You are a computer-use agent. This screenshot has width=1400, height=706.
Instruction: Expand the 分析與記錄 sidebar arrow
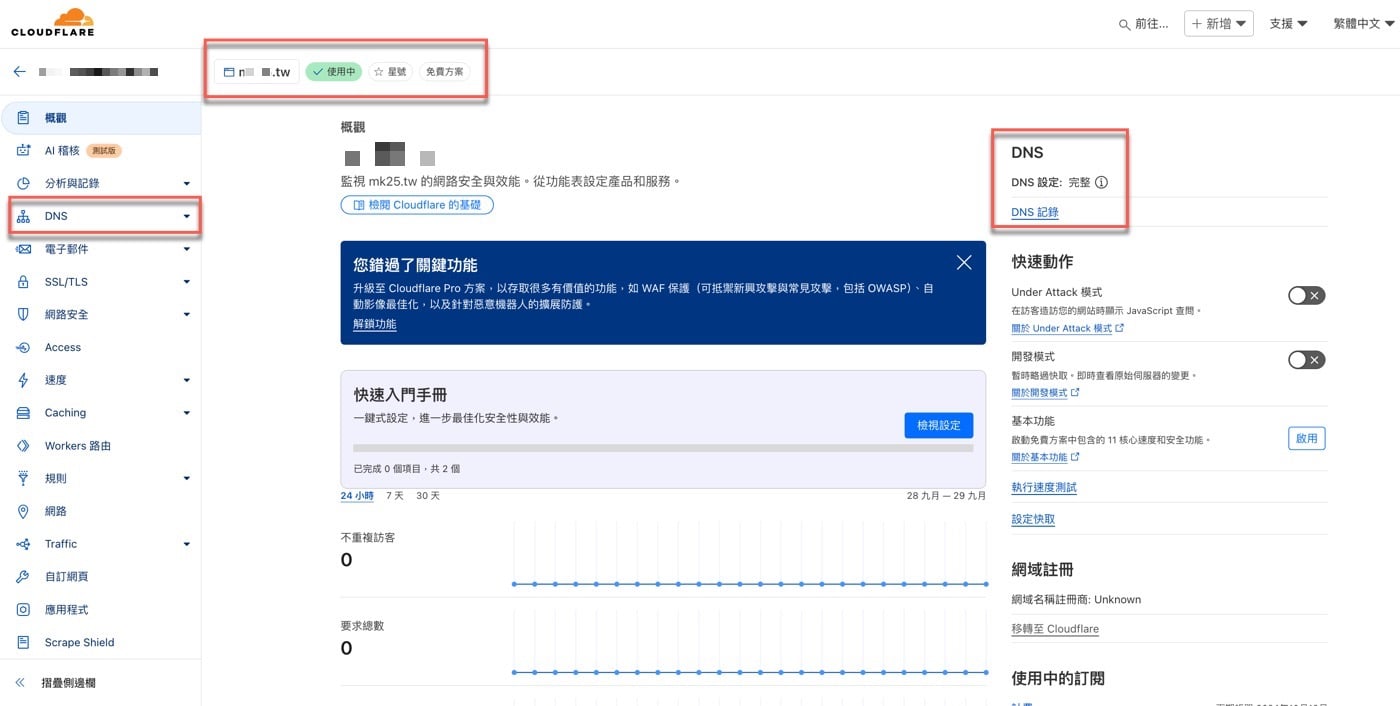187,184
